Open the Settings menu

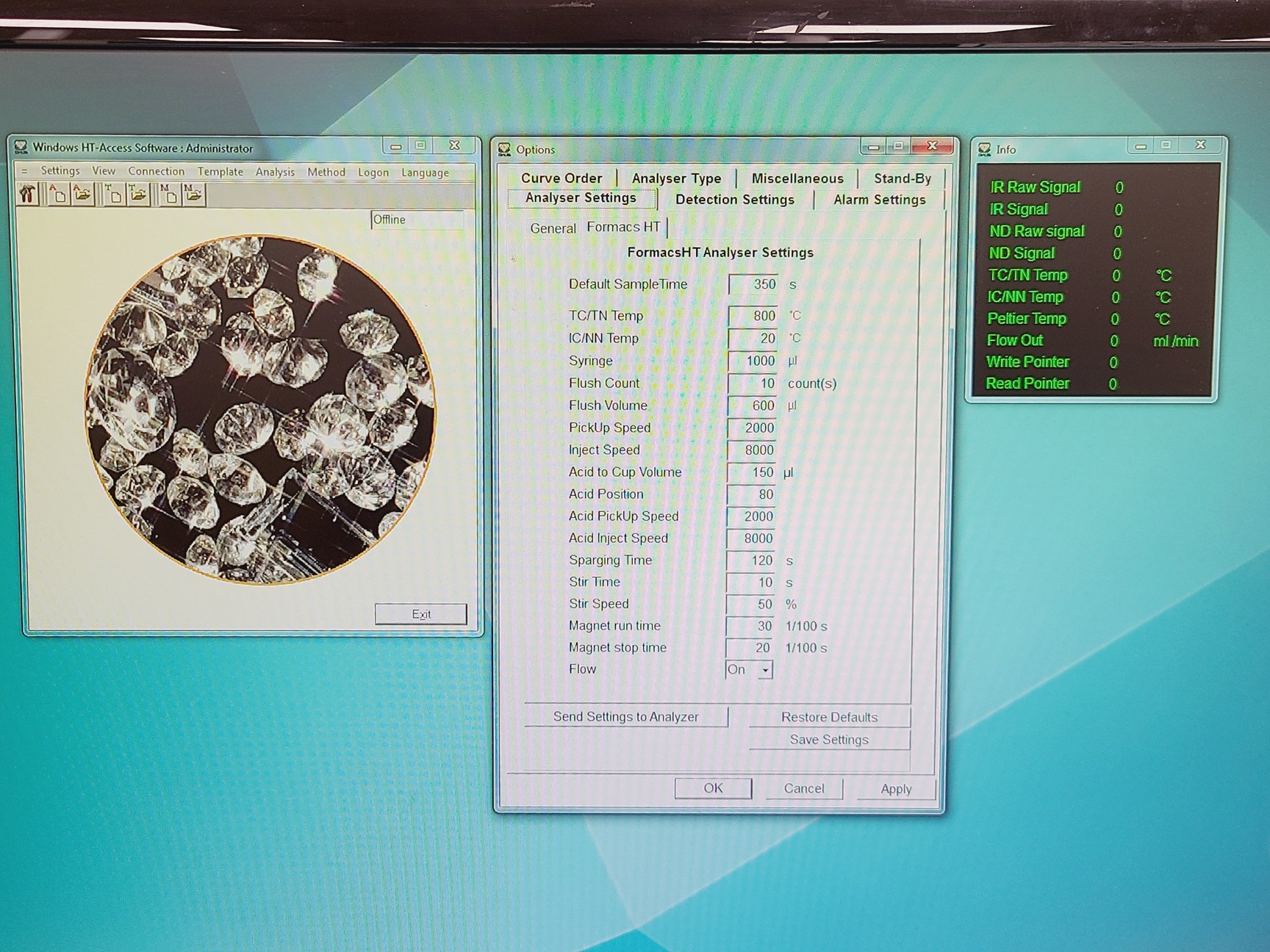pyautogui.click(x=60, y=170)
